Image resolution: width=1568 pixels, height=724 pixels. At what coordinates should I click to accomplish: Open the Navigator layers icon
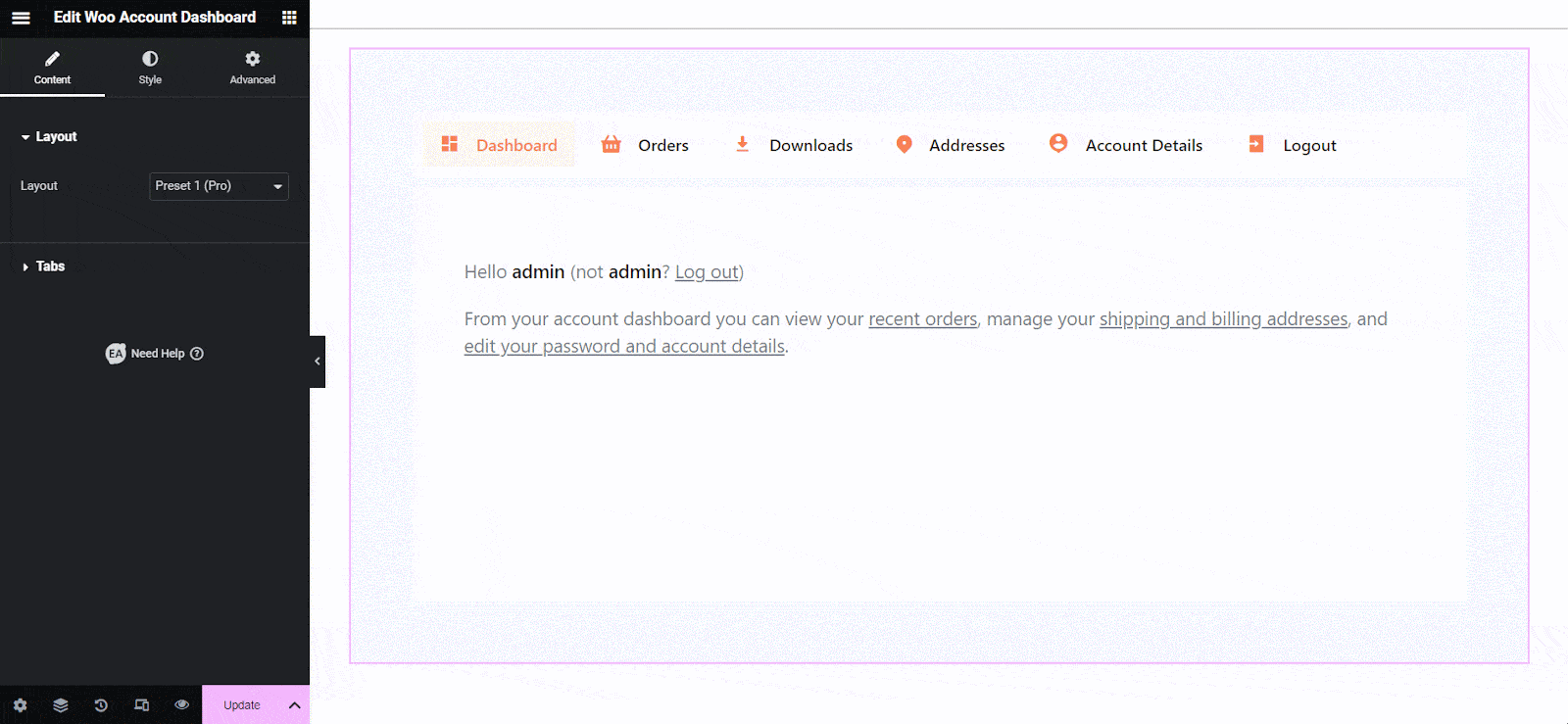pos(61,705)
